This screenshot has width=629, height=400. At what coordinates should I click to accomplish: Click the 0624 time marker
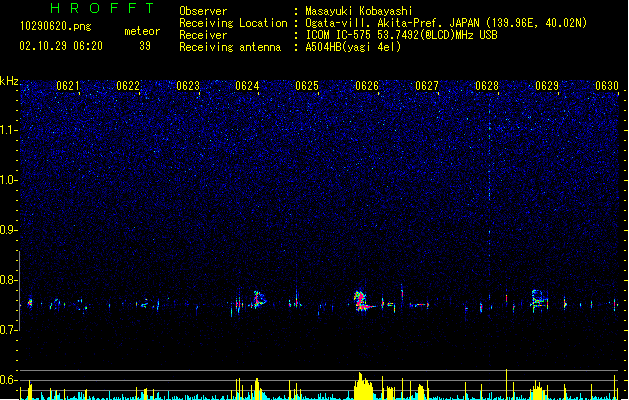pos(247,86)
